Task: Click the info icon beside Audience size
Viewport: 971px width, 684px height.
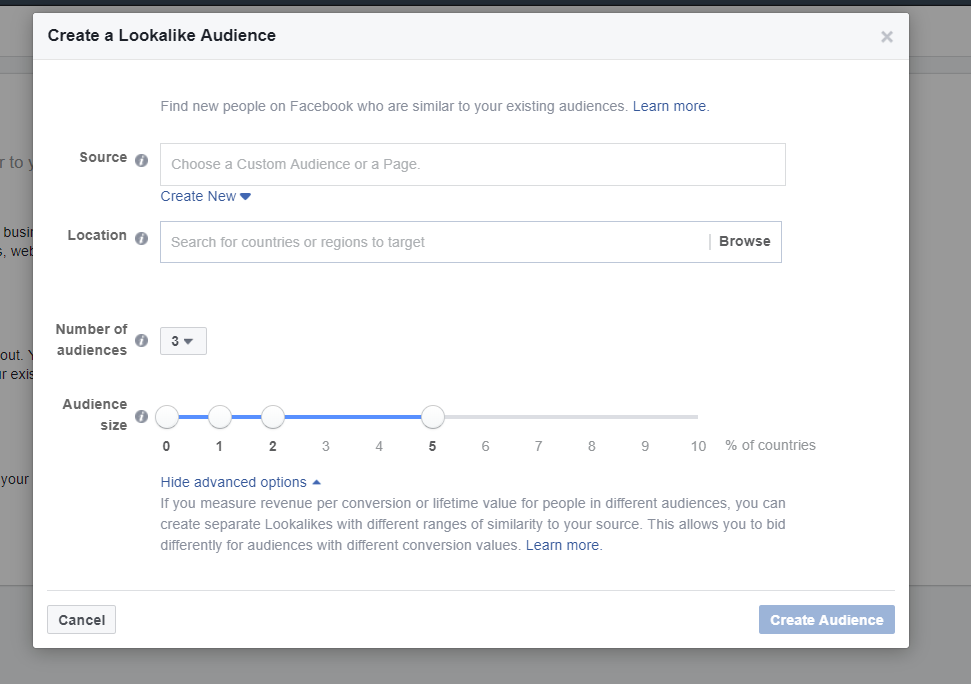Action: pyautogui.click(x=141, y=416)
